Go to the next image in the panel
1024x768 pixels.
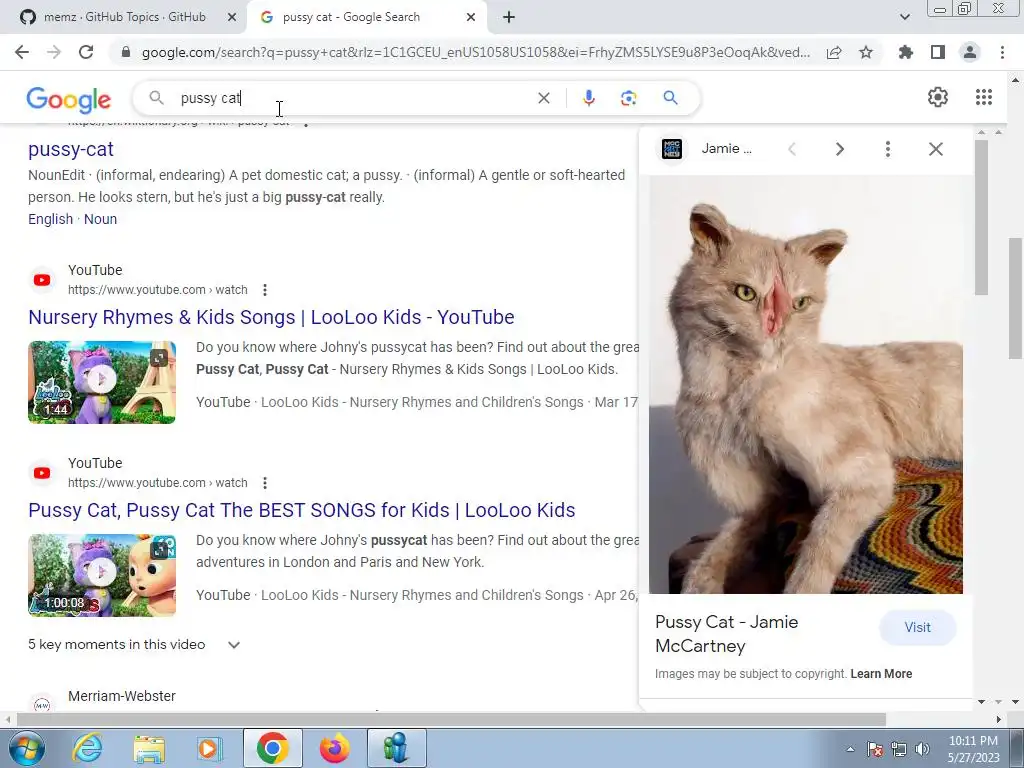(x=840, y=149)
